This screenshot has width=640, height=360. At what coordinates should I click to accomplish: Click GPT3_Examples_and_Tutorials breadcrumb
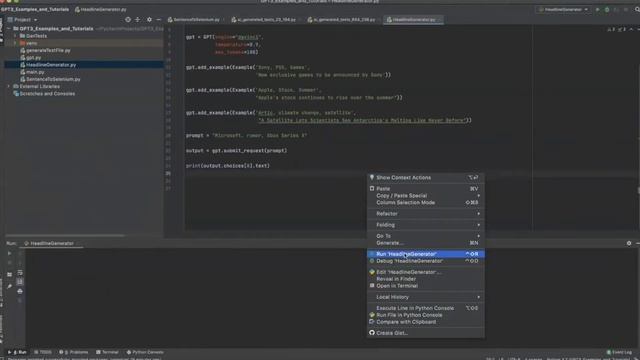[x=35, y=9]
